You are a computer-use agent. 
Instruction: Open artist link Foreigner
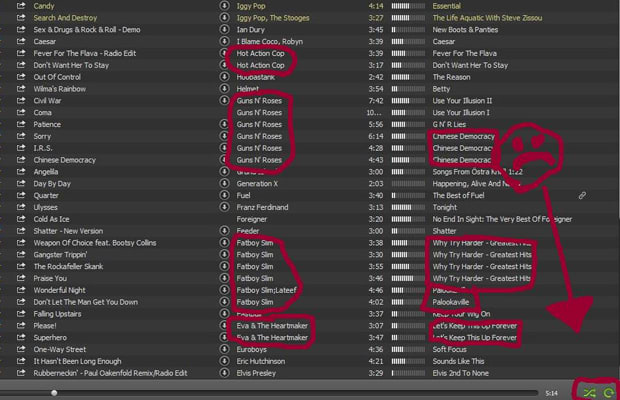coord(251,219)
